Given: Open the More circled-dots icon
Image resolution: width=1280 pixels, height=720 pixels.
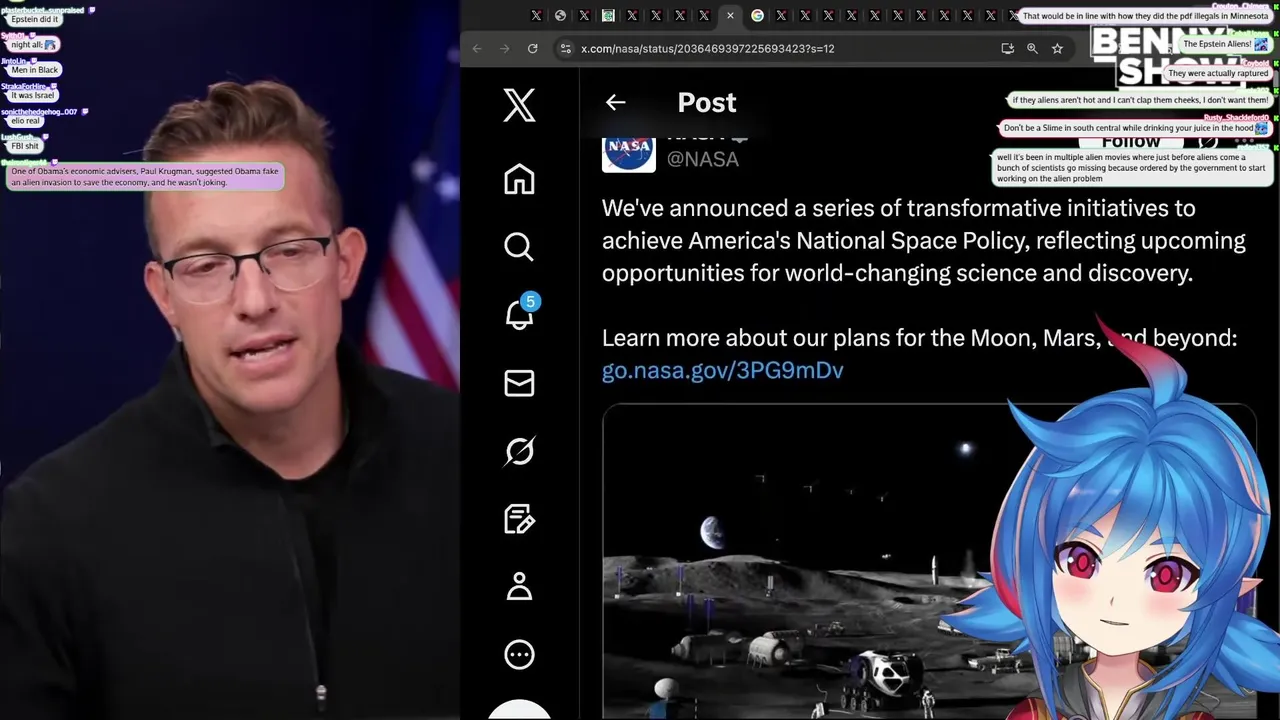Looking at the screenshot, I should 519,655.
